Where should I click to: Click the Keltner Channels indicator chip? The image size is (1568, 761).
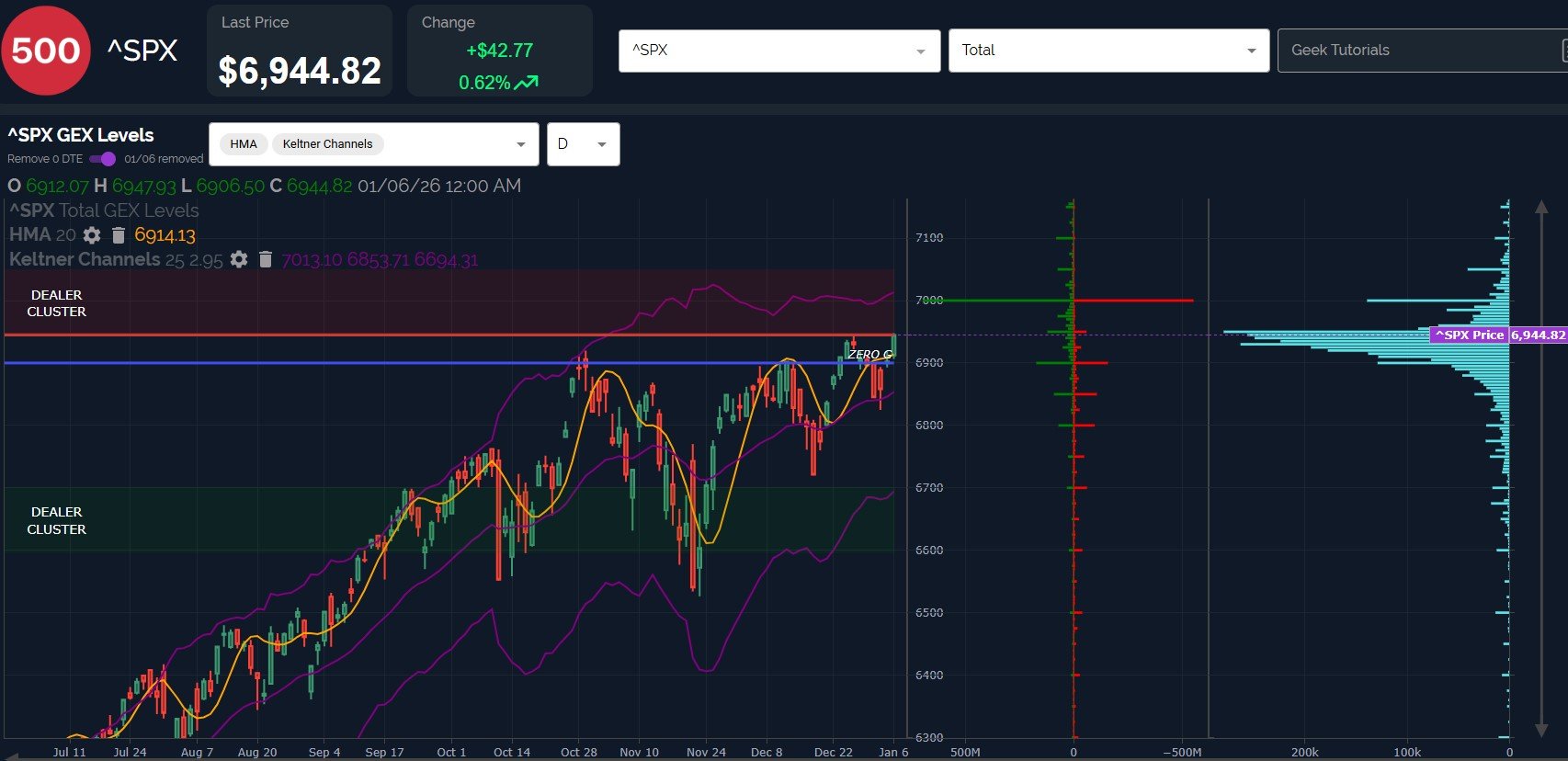[327, 144]
